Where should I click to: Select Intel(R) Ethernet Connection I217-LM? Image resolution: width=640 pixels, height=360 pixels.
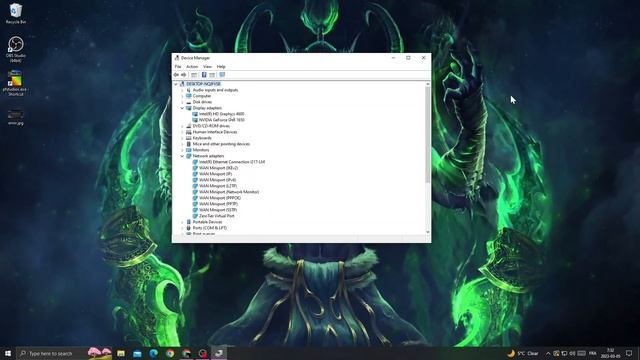coord(232,162)
